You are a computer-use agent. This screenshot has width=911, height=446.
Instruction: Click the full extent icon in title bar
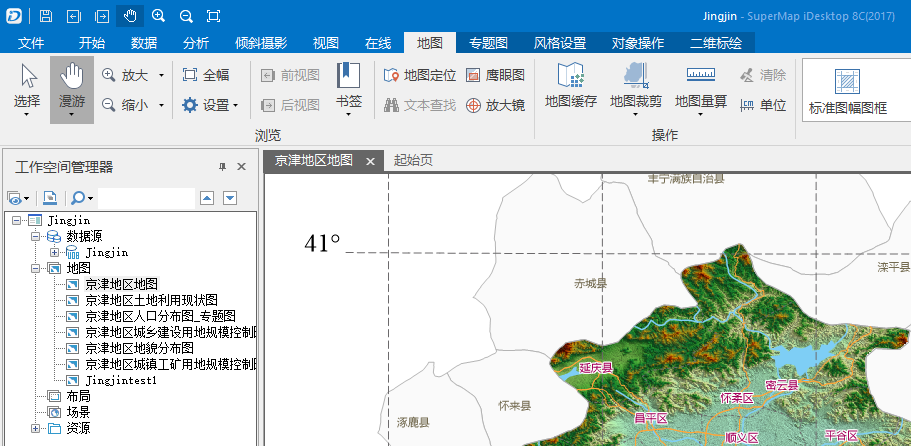[x=213, y=16]
